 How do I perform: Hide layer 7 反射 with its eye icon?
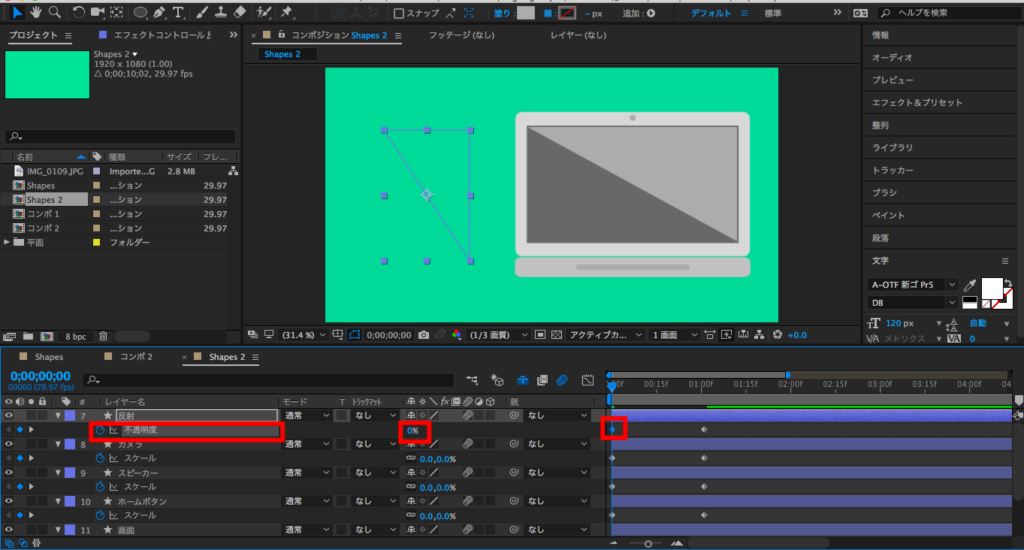tap(9, 415)
